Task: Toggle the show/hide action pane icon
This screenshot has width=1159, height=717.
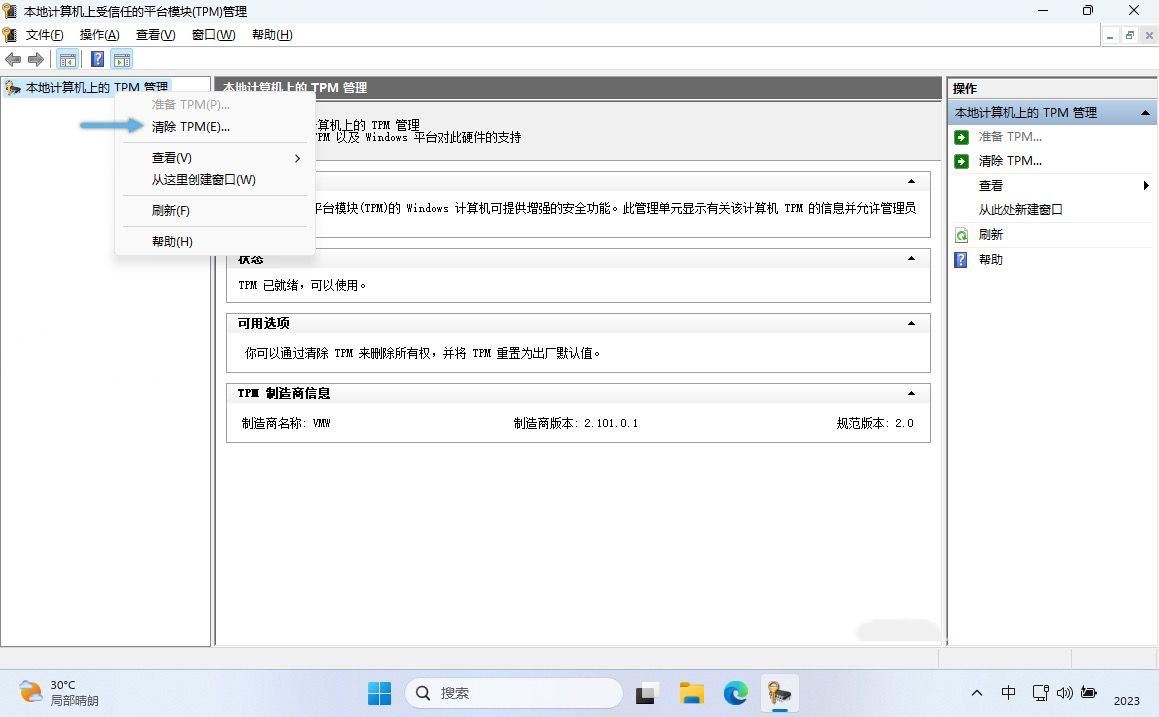Action: (122, 60)
